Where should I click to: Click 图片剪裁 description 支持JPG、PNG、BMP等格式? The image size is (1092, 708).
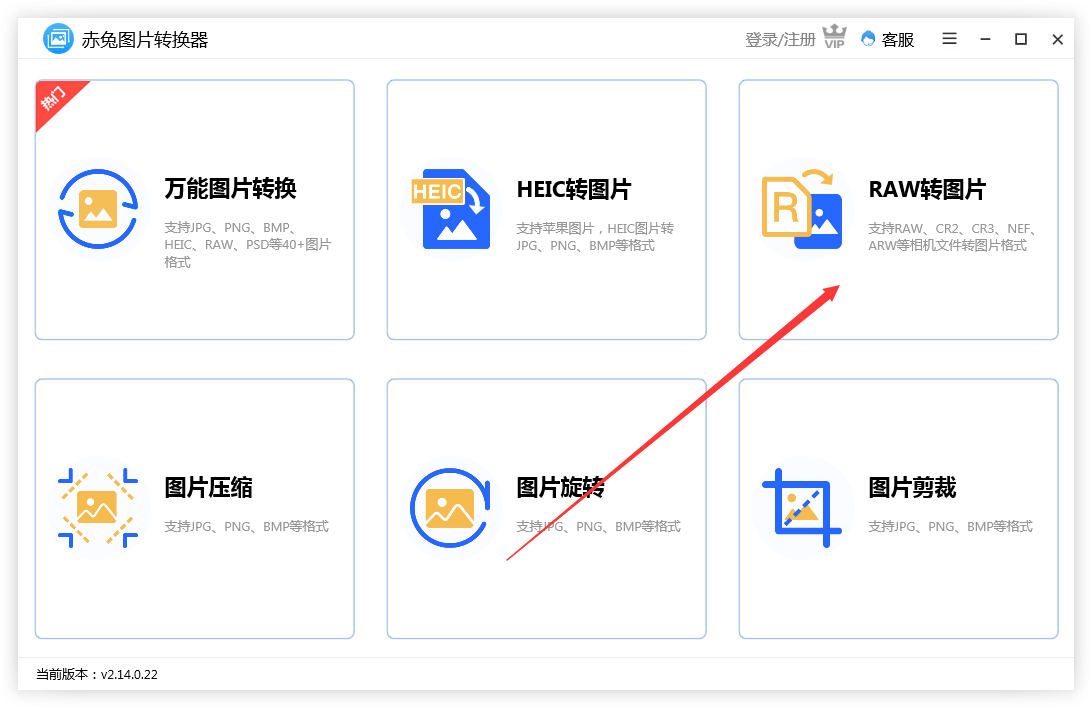coord(951,526)
